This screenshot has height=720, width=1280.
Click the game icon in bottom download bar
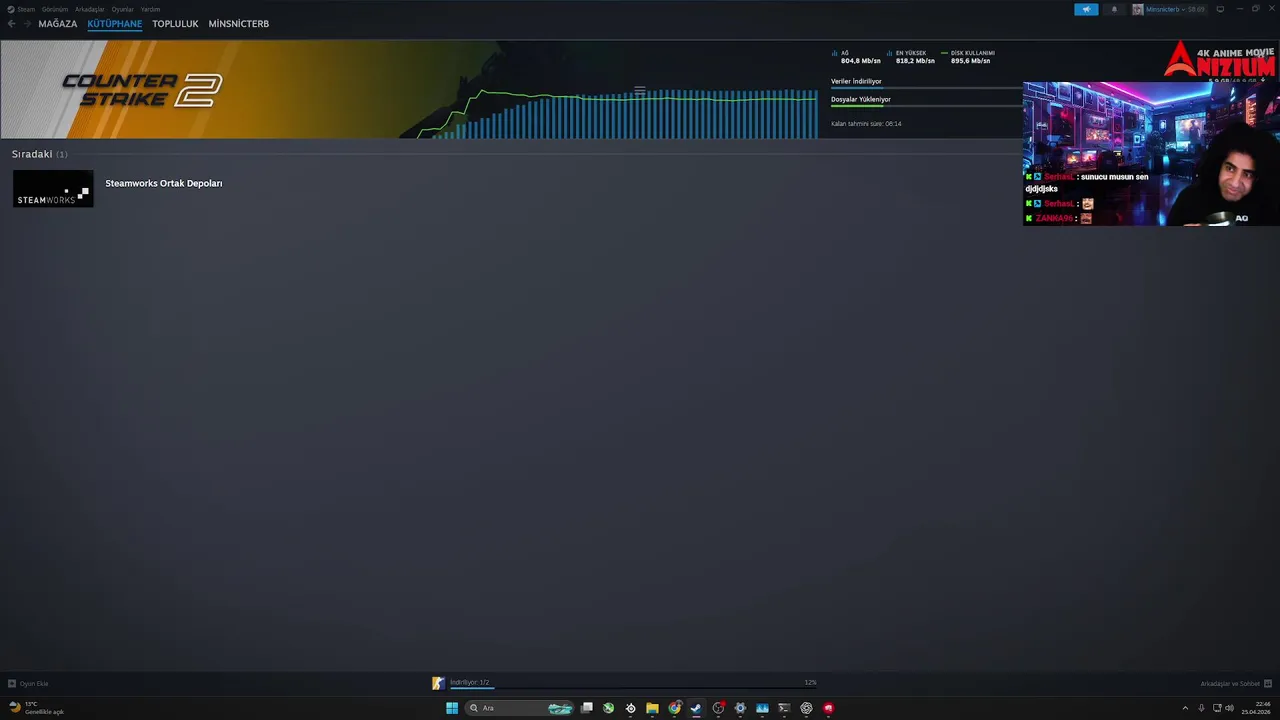pyautogui.click(x=438, y=683)
